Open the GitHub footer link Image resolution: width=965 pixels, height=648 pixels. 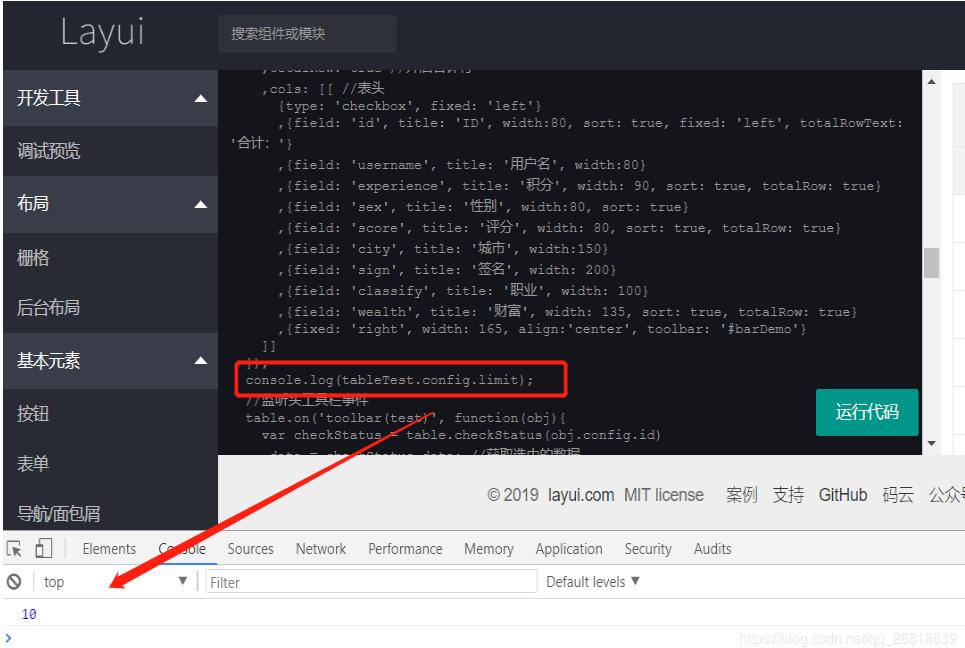tap(843, 495)
